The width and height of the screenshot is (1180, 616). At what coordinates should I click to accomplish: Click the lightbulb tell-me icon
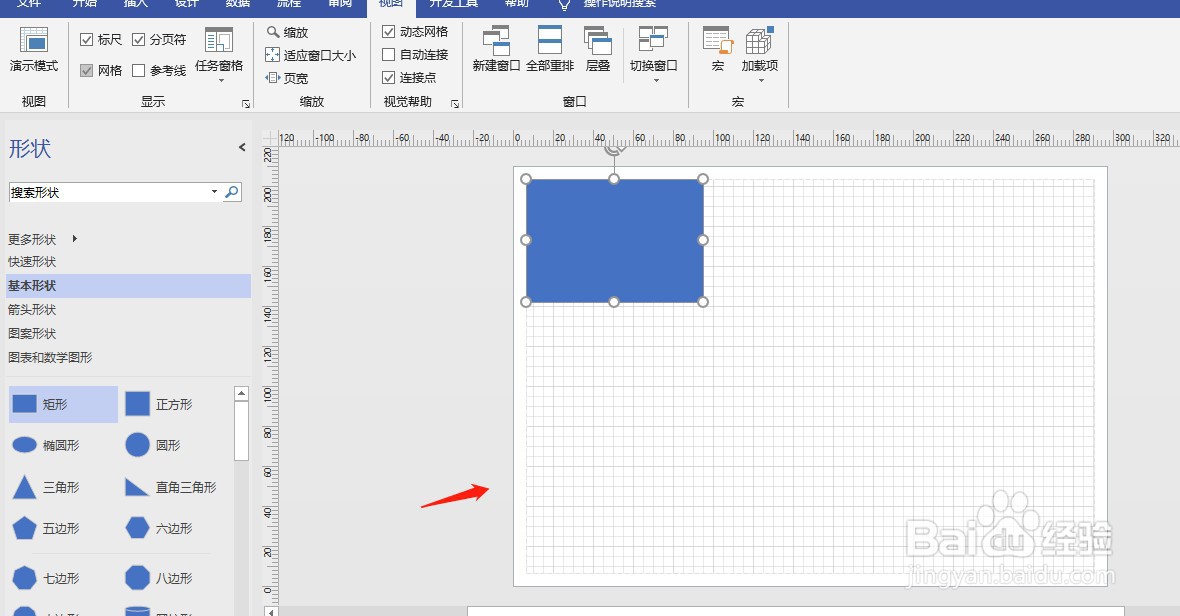pyautogui.click(x=564, y=5)
